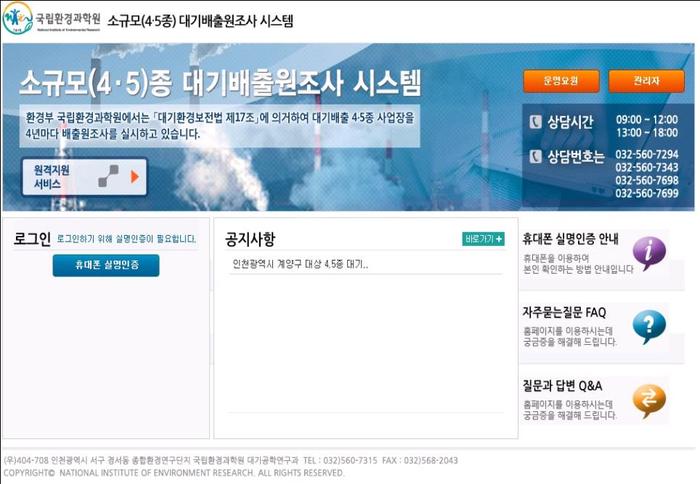
Task: Click the network icon in 원격지원 서비스
Action: coord(109,176)
